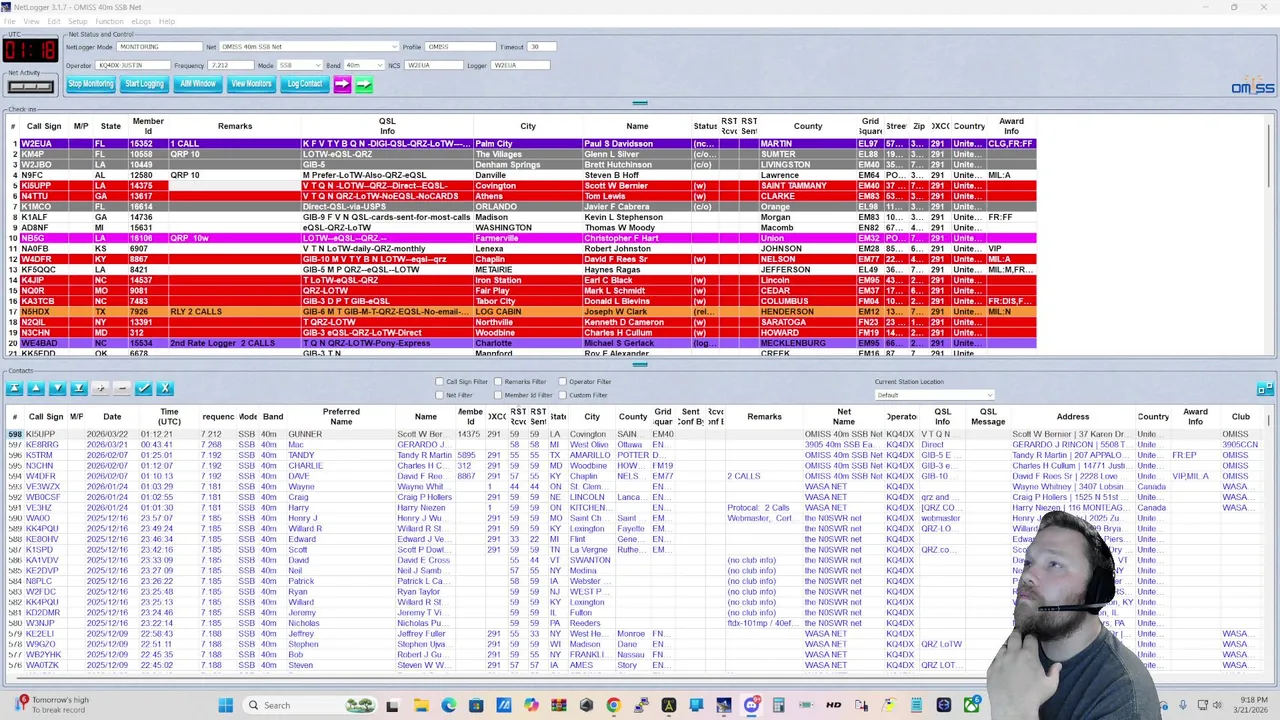1280x720 pixels.
Task: Open Current Station Location dropdown
Action: click(934, 395)
